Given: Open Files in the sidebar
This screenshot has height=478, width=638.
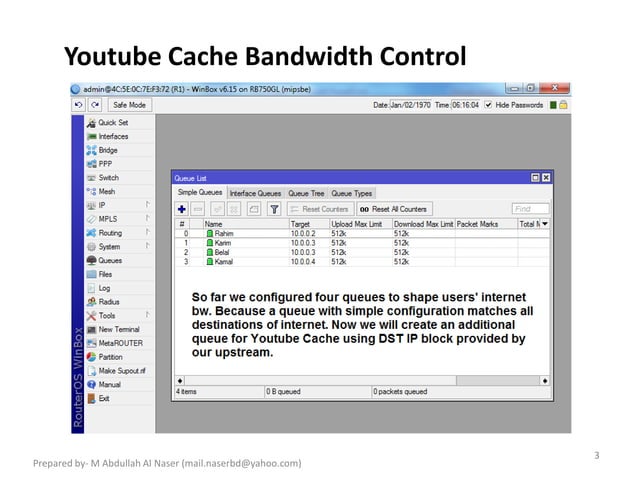Looking at the screenshot, I should click(119, 274).
